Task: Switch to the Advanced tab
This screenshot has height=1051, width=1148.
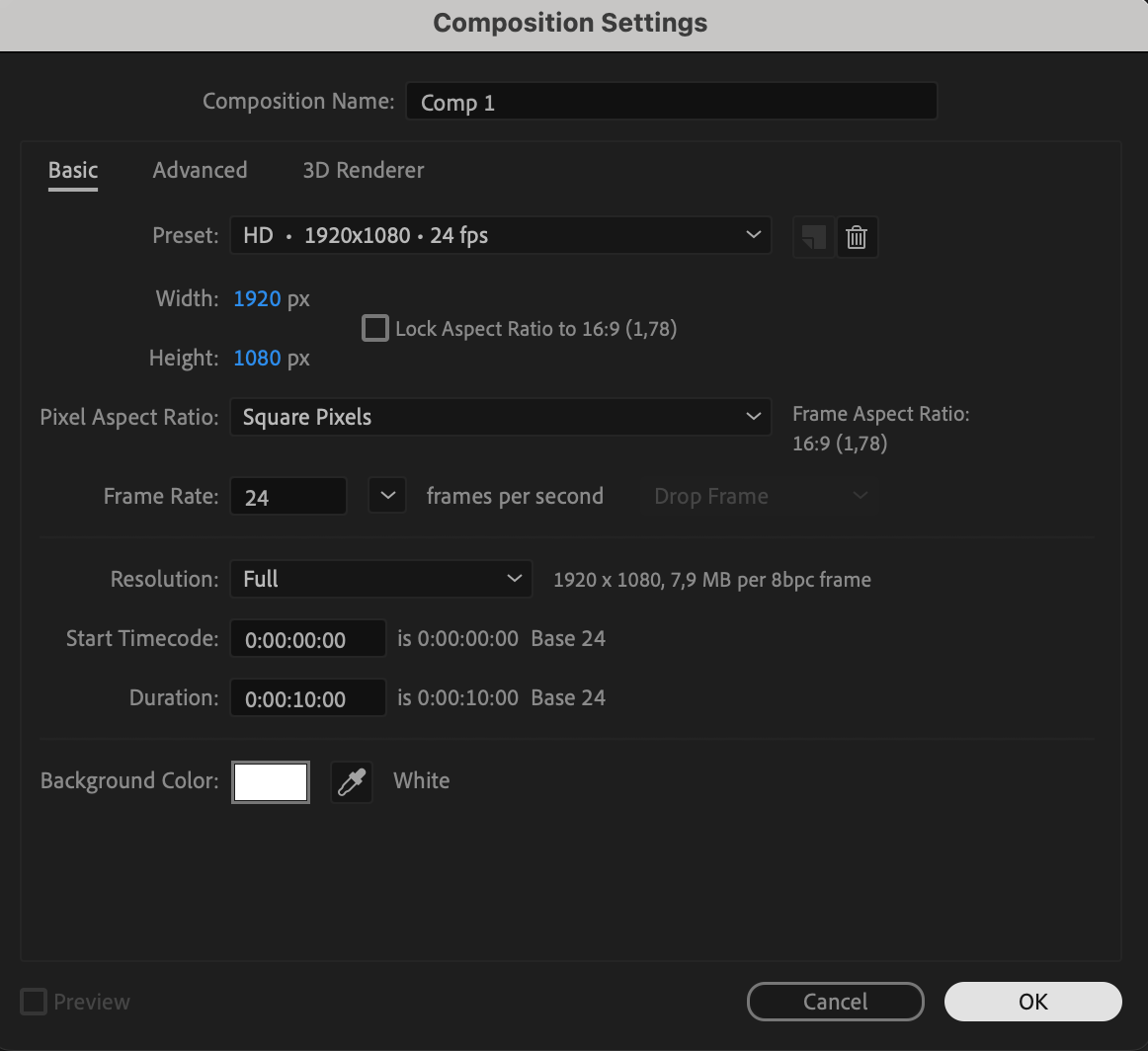Action: [x=200, y=170]
